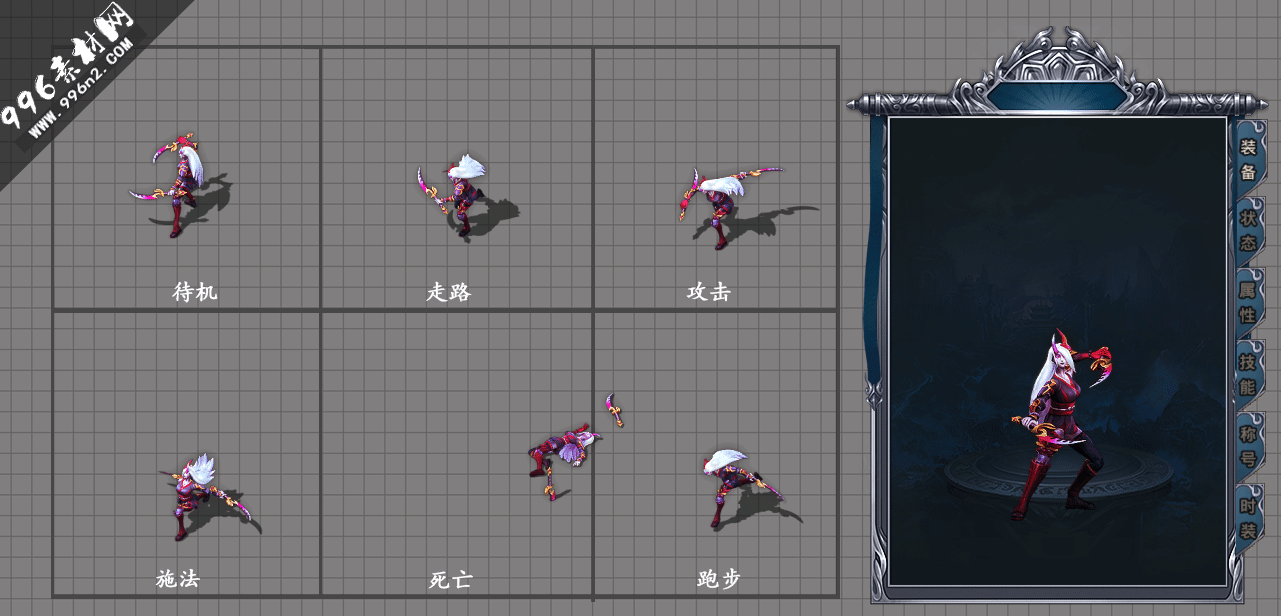Click the 走路 label
The height and width of the screenshot is (616, 1281).
click(449, 292)
